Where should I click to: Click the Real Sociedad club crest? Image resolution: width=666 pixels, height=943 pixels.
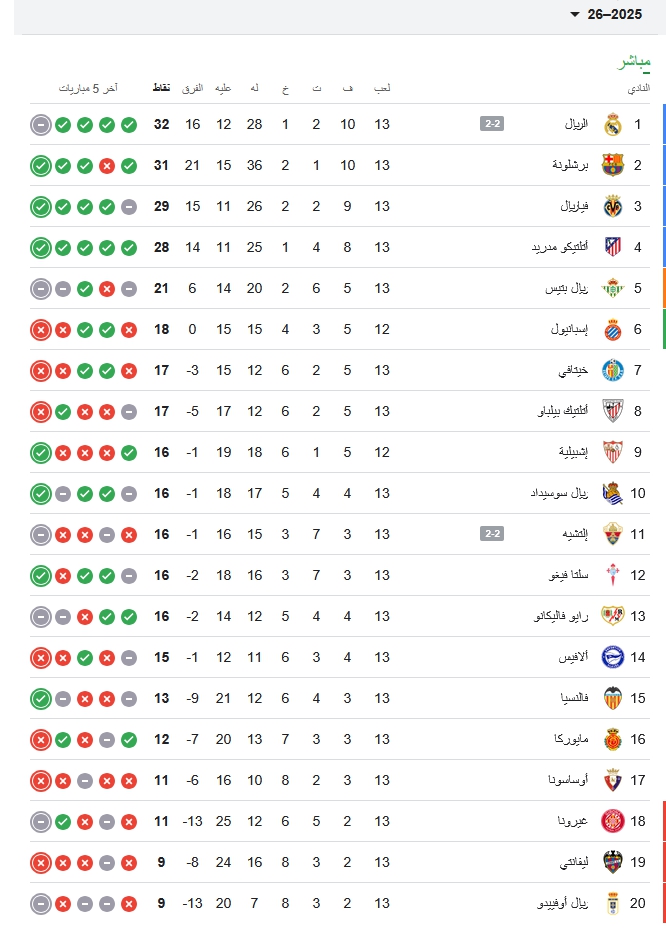(612, 493)
